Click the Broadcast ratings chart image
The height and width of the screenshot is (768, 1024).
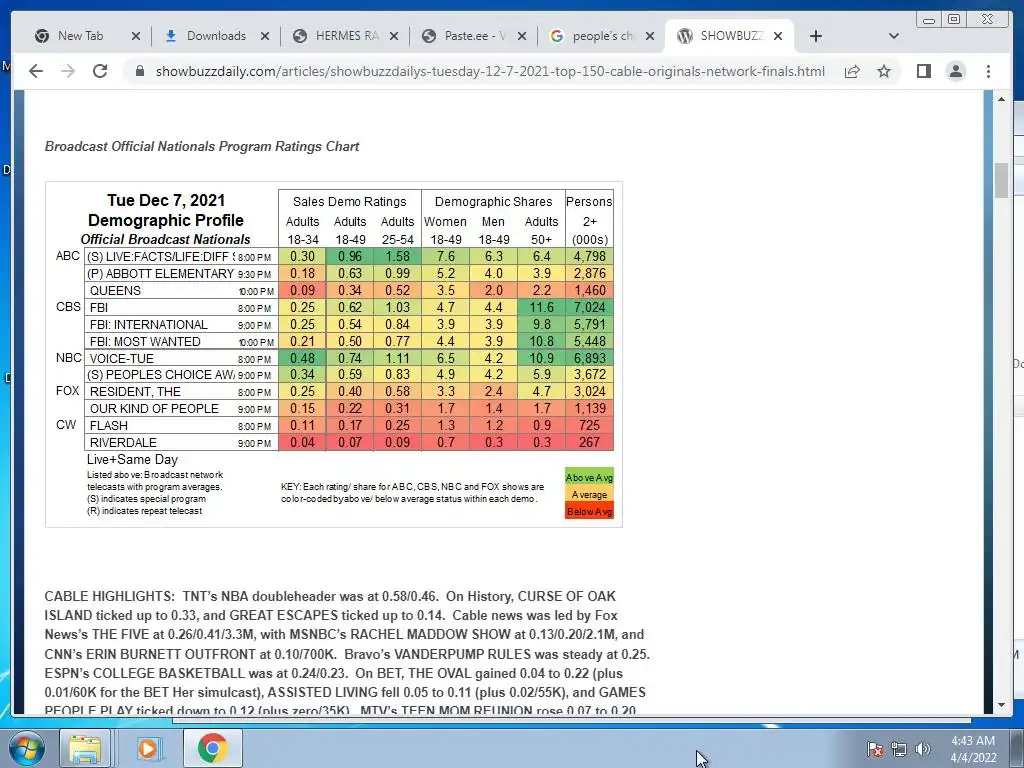pyautogui.click(x=334, y=354)
